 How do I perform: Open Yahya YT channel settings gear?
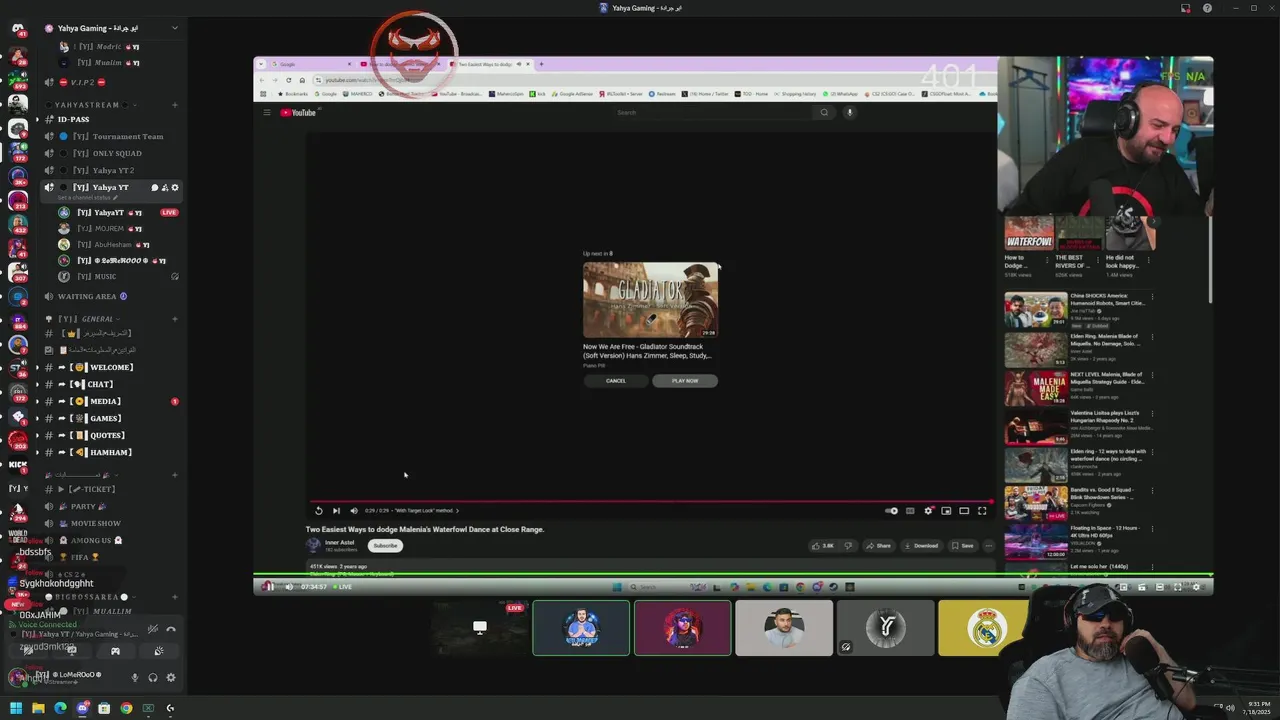pyautogui.click(x=175, y=188)
